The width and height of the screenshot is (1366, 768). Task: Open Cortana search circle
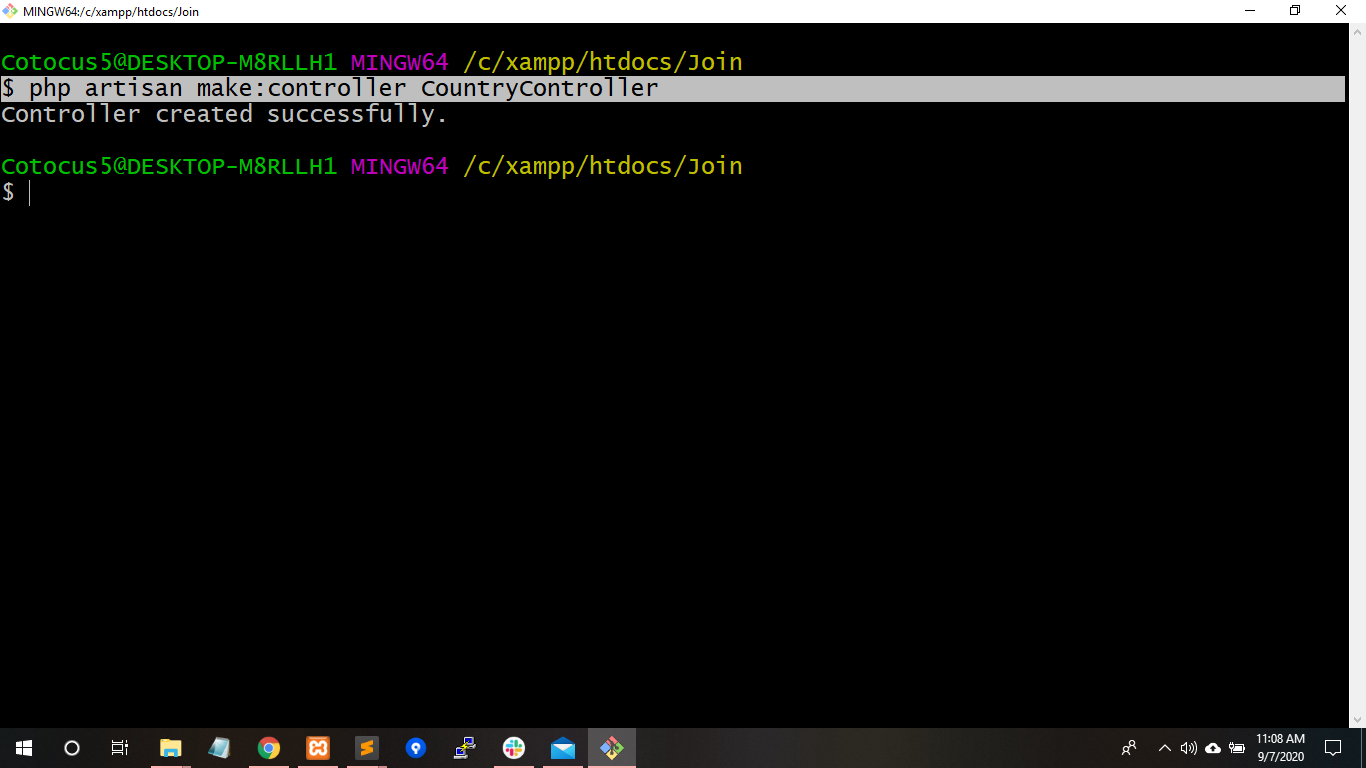coord(72,748)
